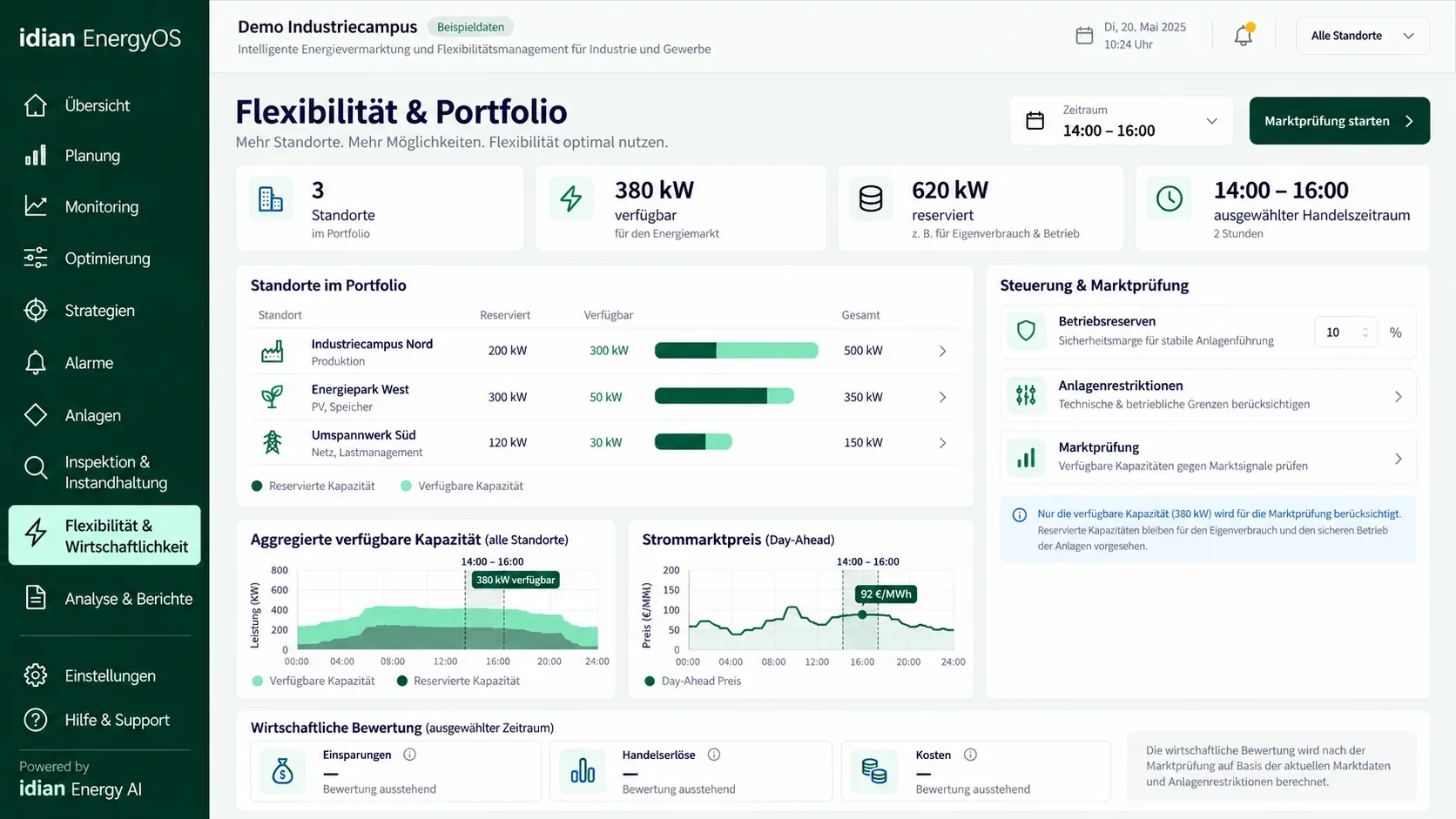Toggle the Day-Ahead Preis legend entry
Image resolution: width=1456 pixels, height=819 pixels.
coord(693,681)
